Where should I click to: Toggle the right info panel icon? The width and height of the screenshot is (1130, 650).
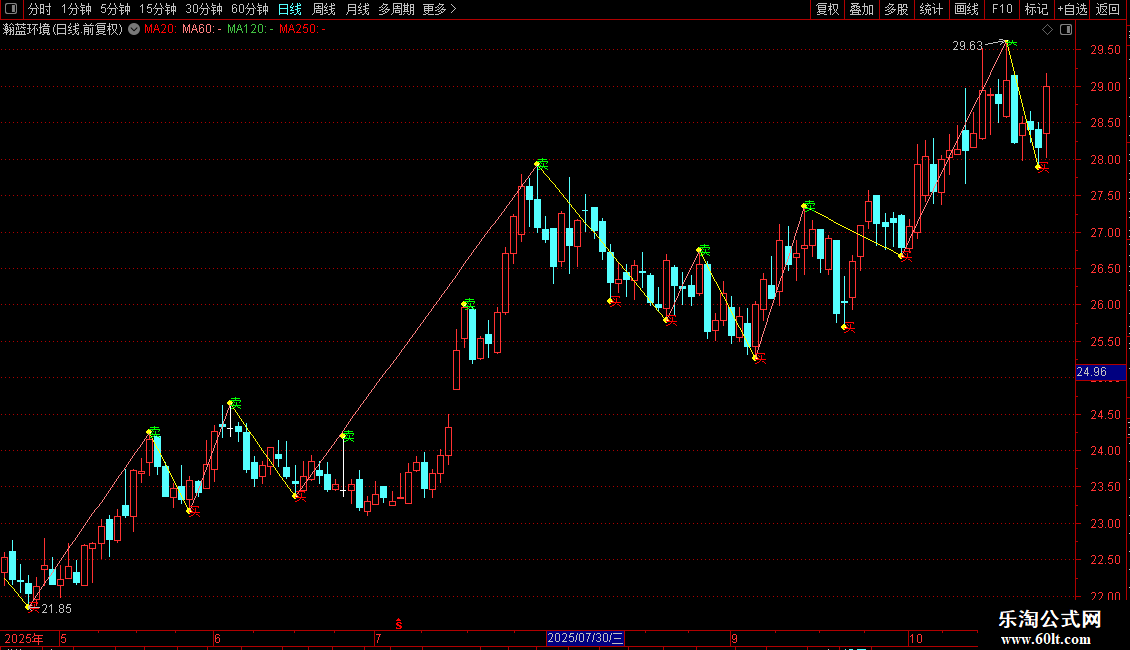(1066, 30)
